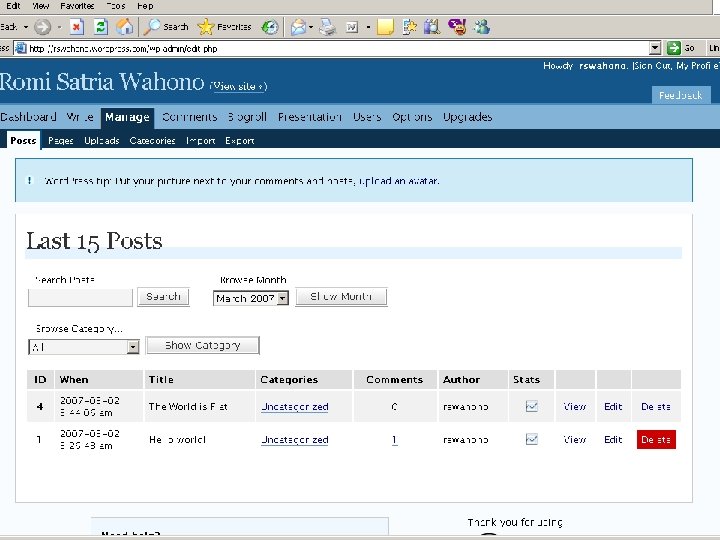Switch to the Pages subtab

[61, 141]
